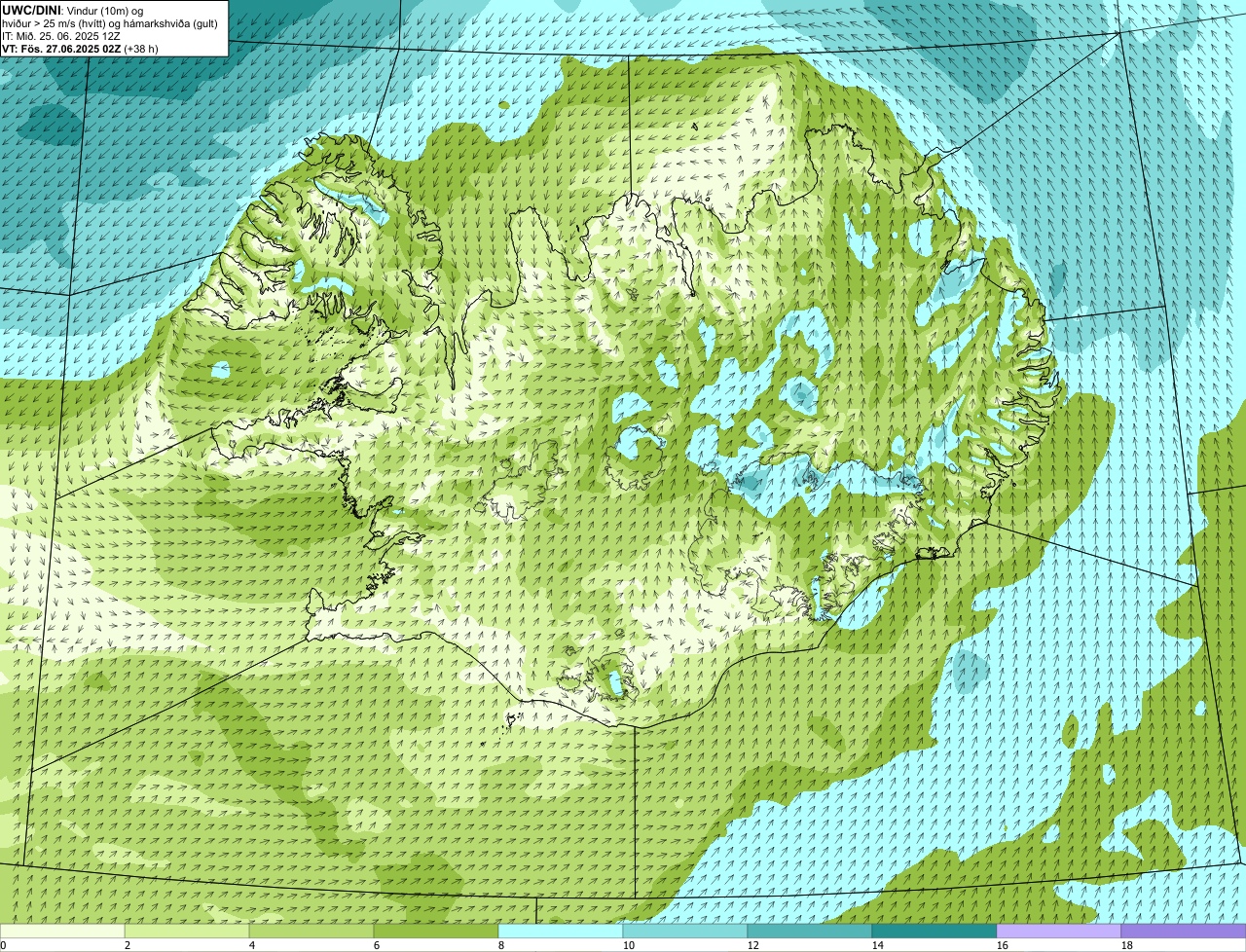Click the 12–14 m/s teal legend swatch
Image resolution: width=1246 pixels, height=952 pixels.
(x=810, y=931)
